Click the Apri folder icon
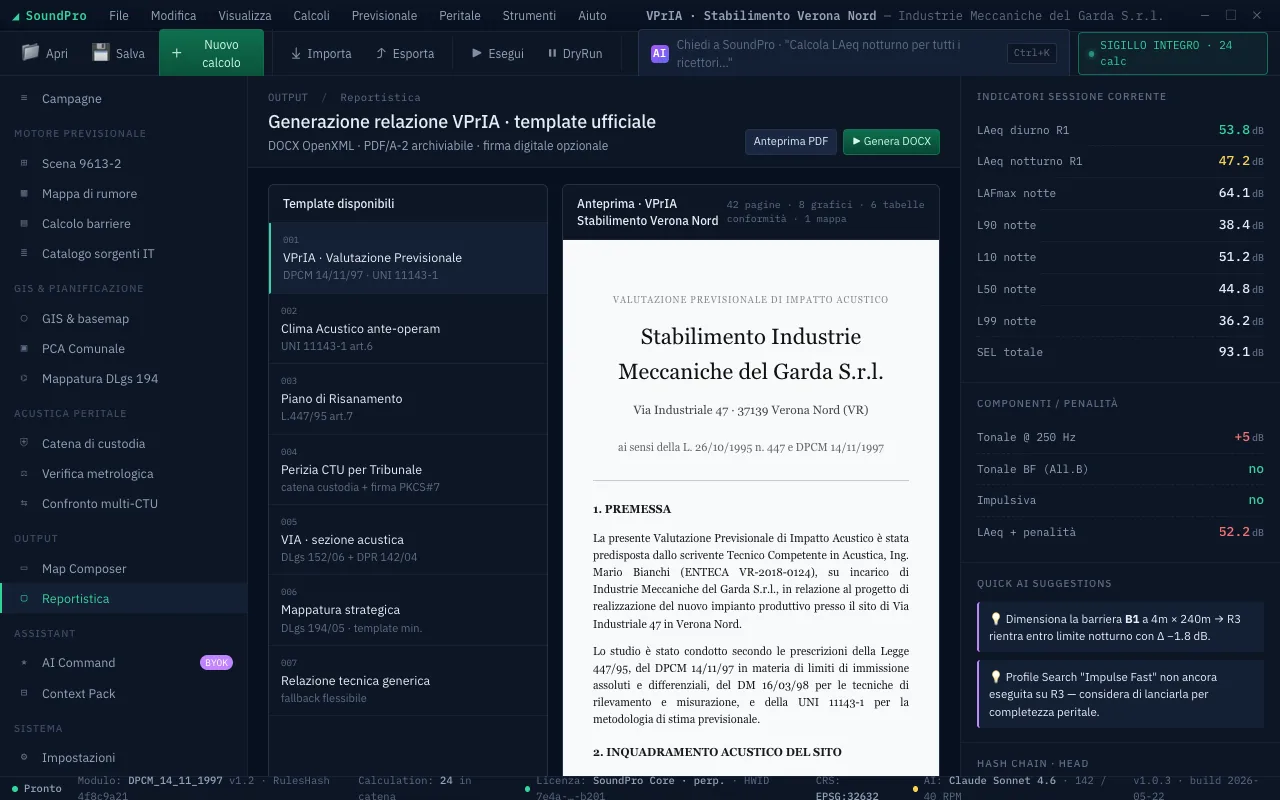 30,52
